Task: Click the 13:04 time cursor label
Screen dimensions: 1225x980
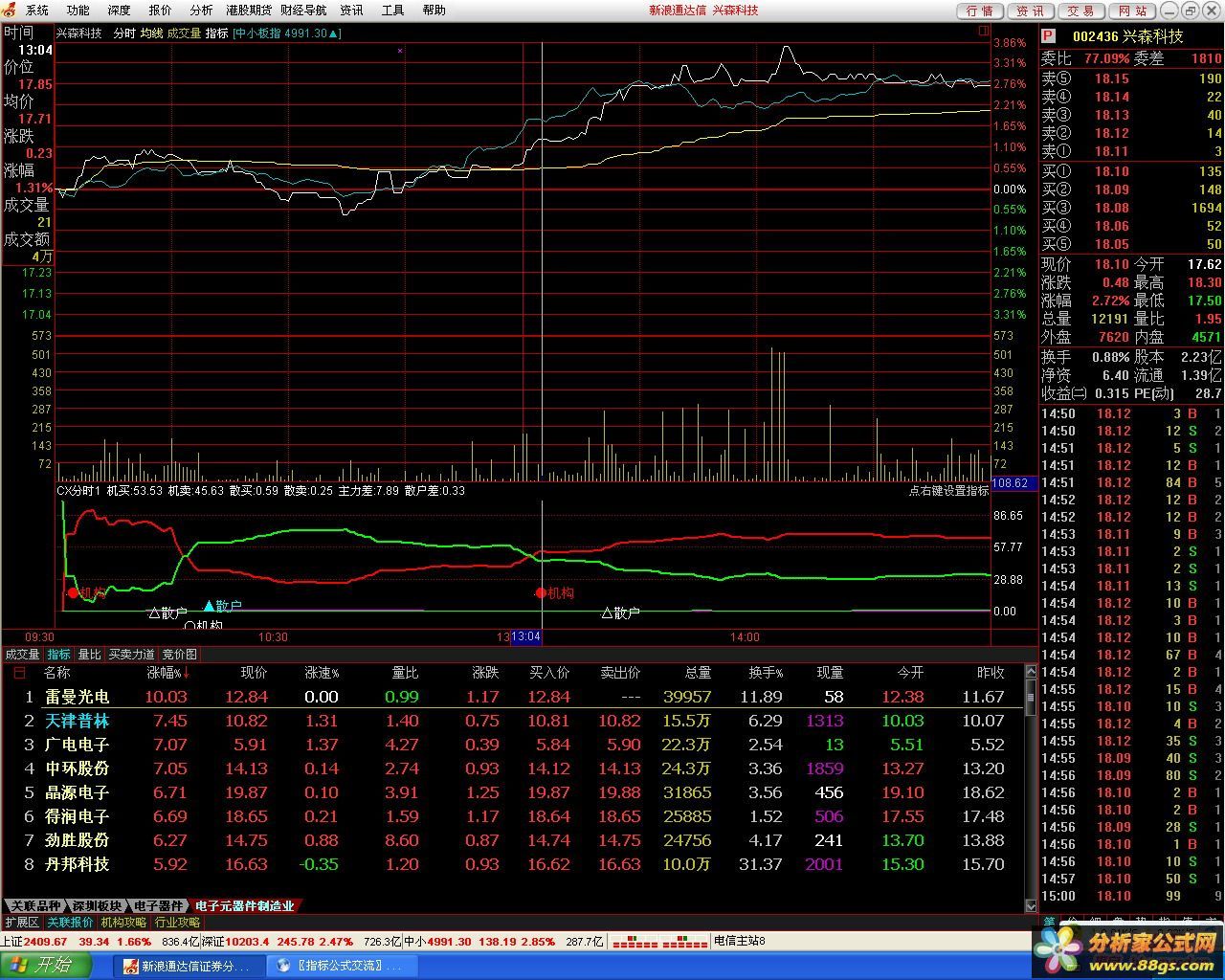Action: coord(525,636)
